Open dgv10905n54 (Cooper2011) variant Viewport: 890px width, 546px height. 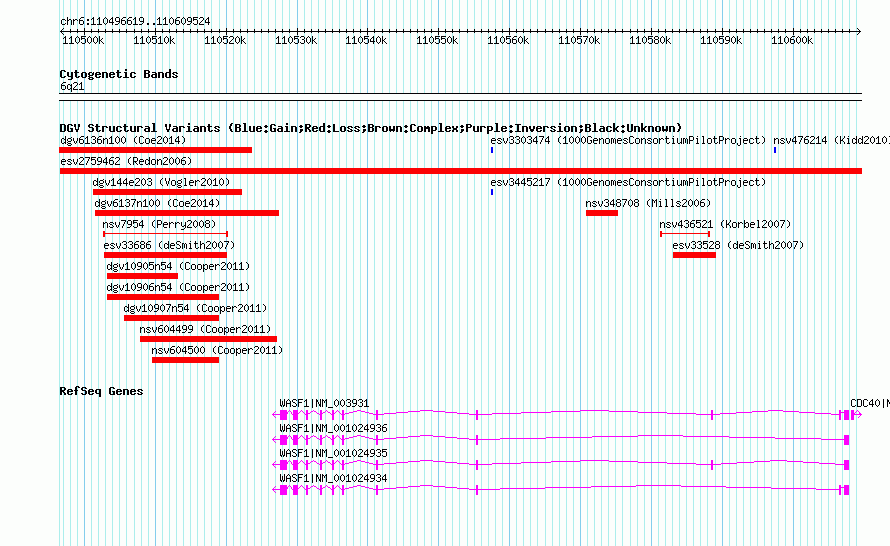(178, 266)
